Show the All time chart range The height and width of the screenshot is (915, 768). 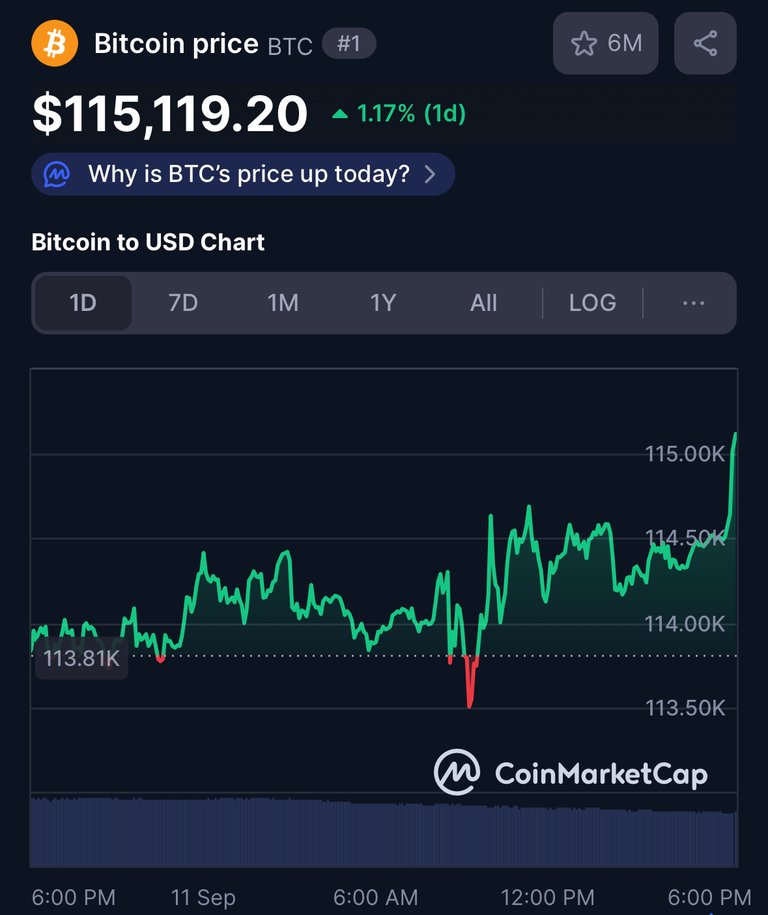click(484, 303)
